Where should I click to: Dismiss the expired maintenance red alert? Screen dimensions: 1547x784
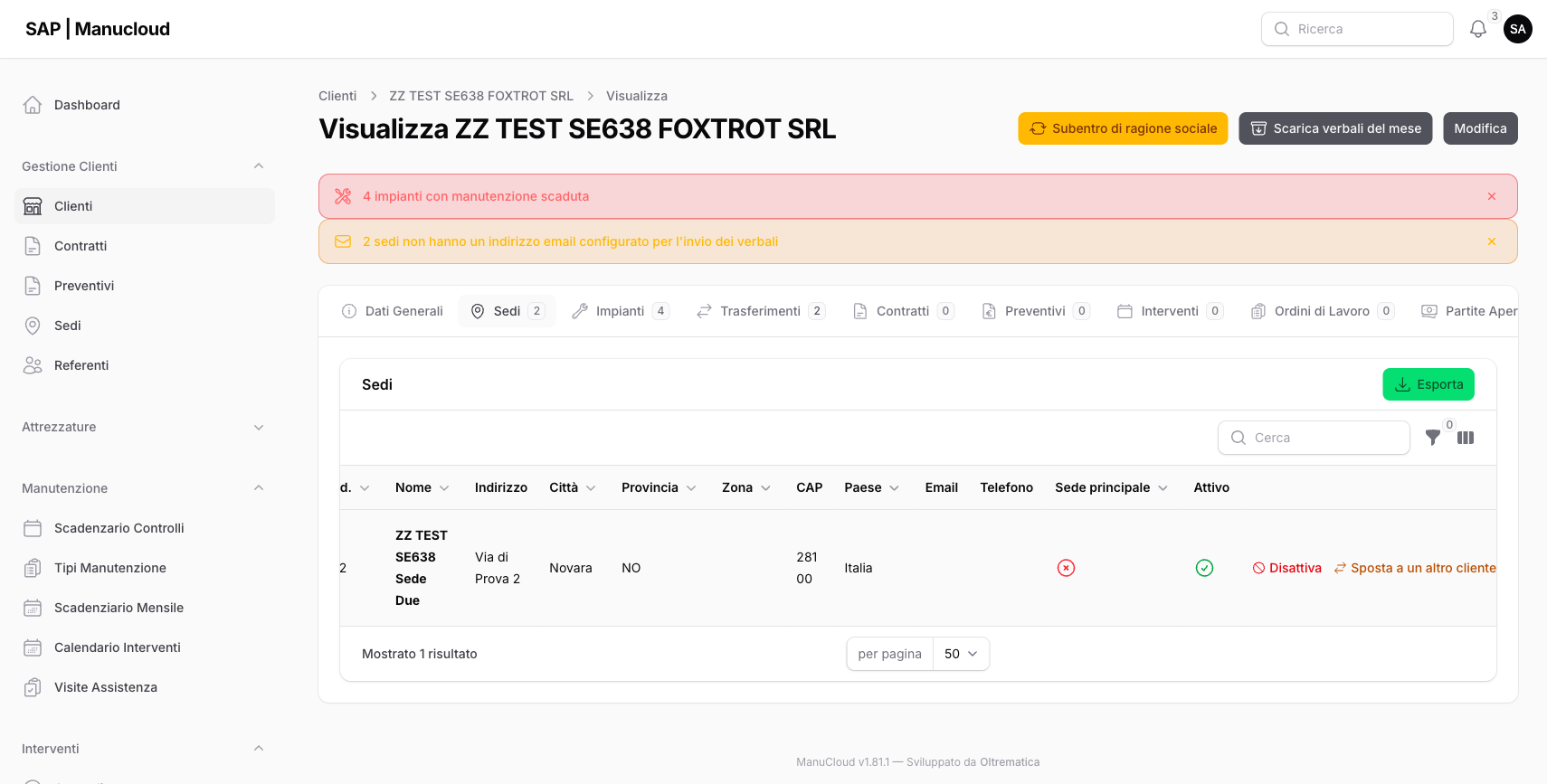pos(1492,196)
